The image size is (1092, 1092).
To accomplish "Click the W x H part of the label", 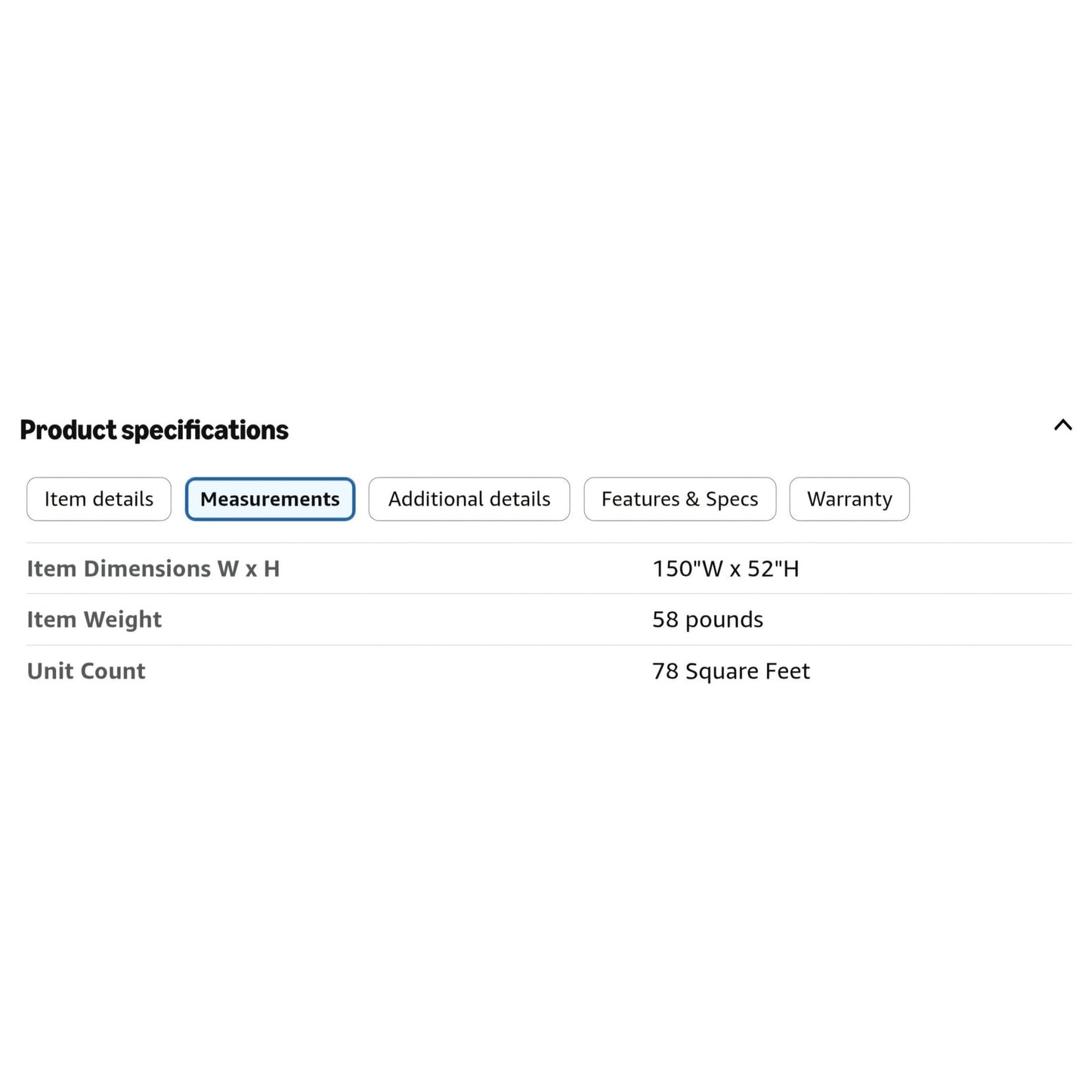I will tap(249, 568).
